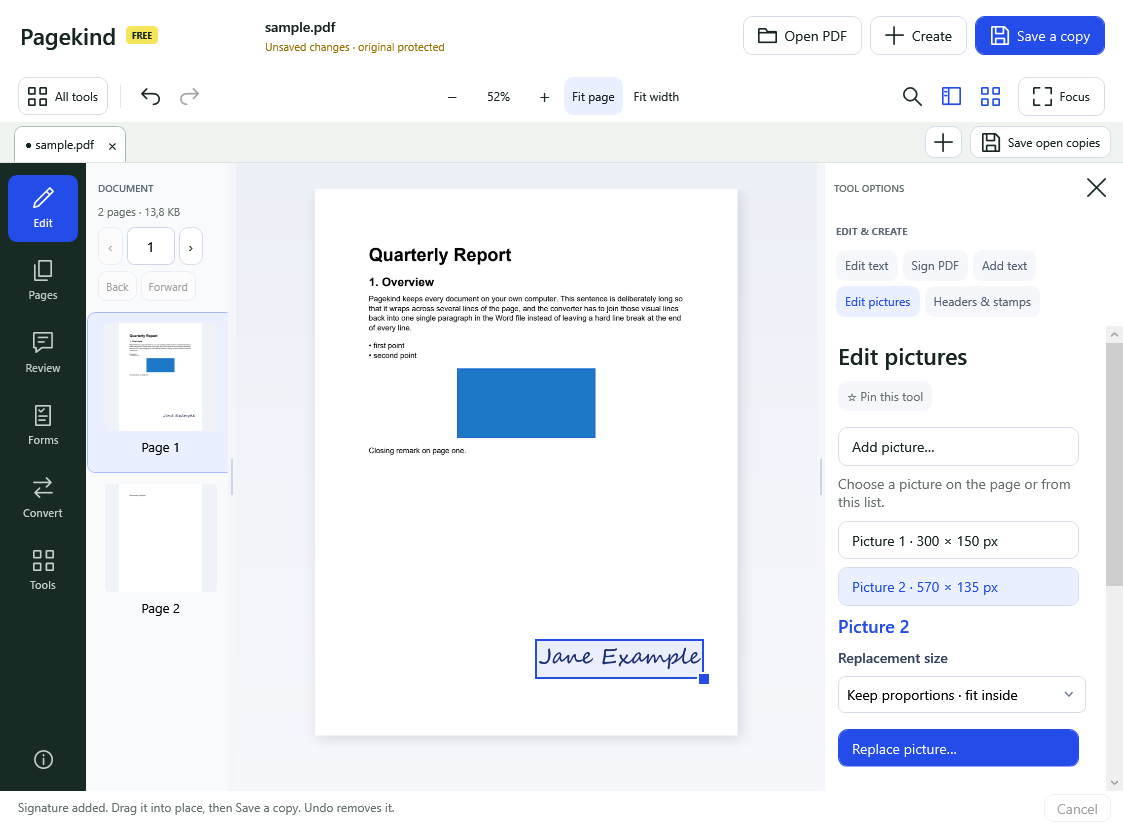Screen dimensions: 1123x825
Task: Open the Convert sidebar section
Action: [x=43, y=498]
